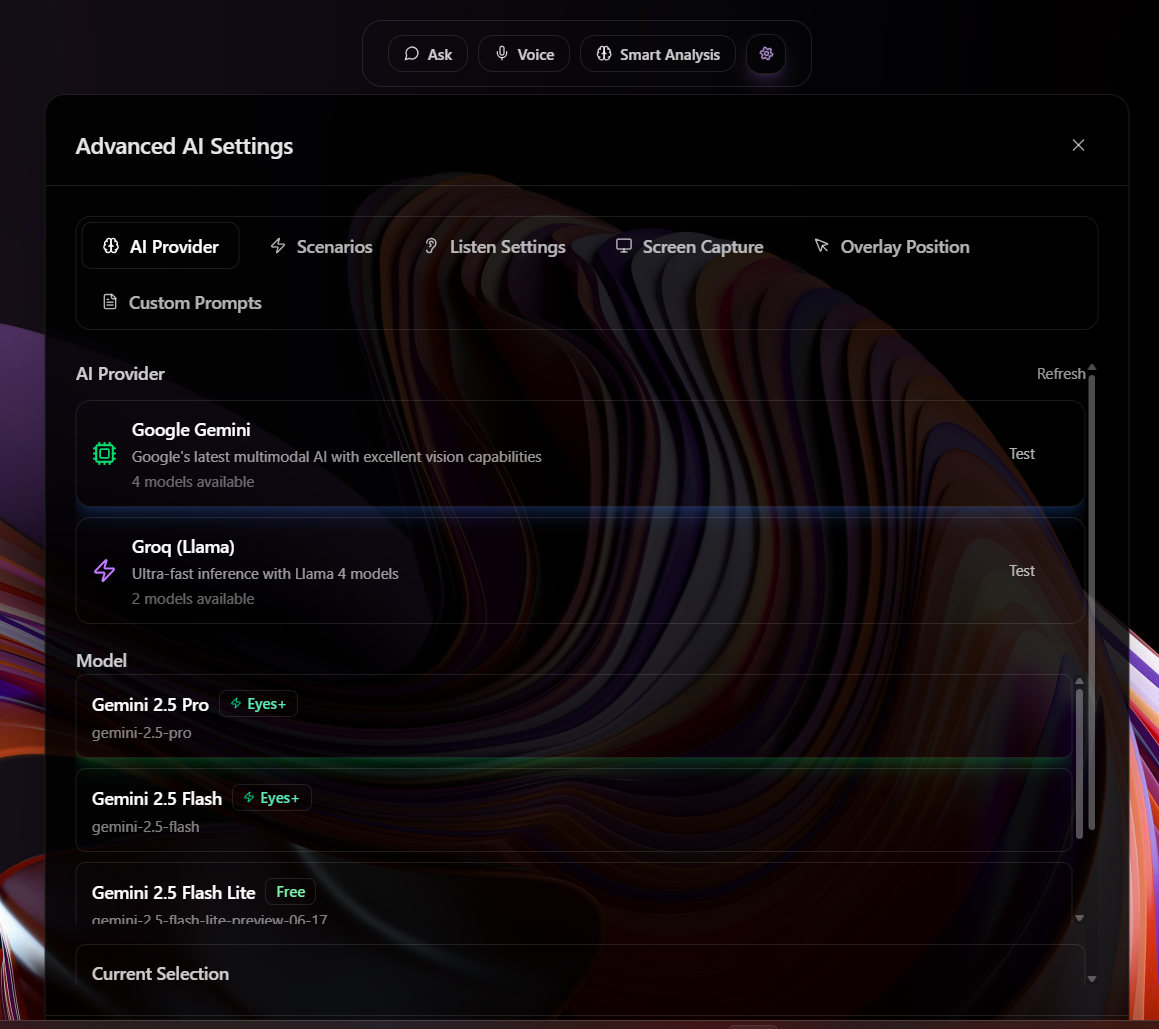This screenshot has width=1159, height=1029.
Task: Click the microphone icon in Voice
Action: coord(501,53)
